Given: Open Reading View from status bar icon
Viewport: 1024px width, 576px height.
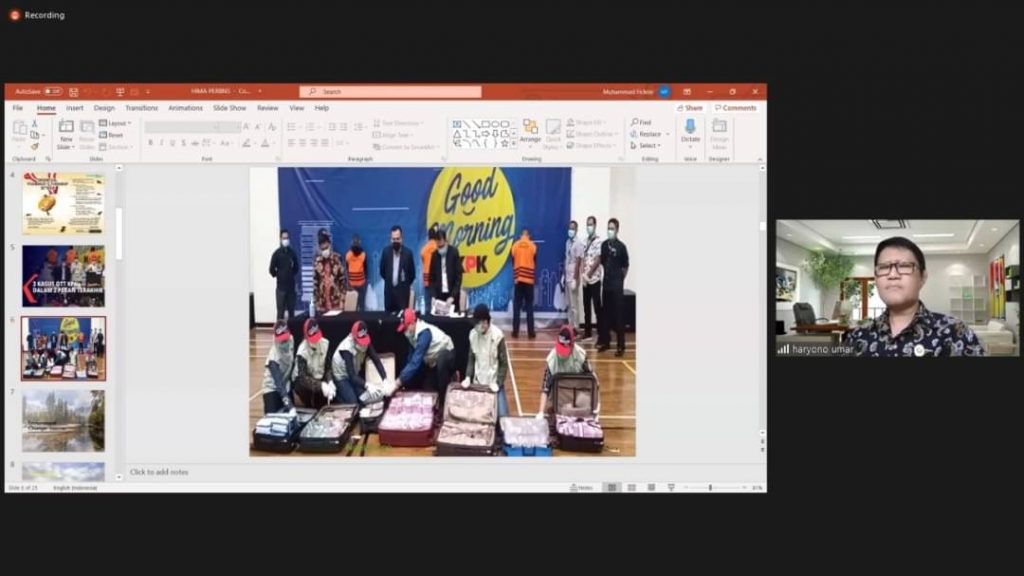Looking at the screenshot, I should [651, 488].
